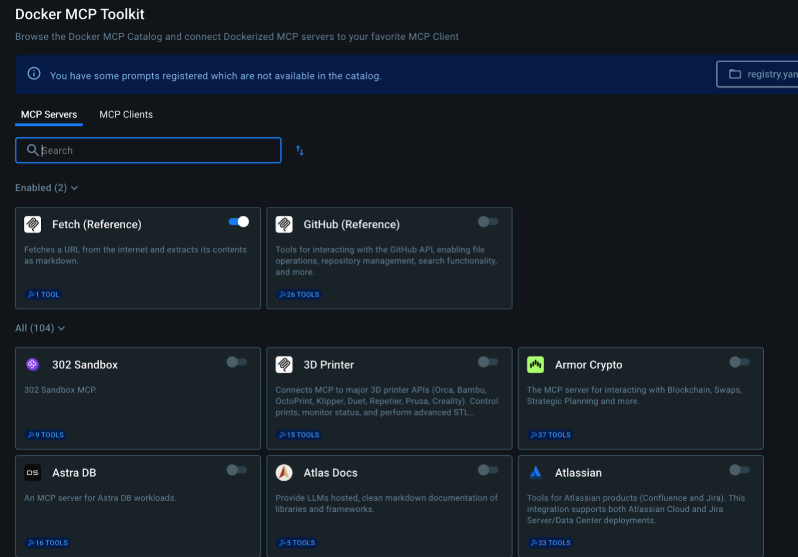Enable the Atlas Docs server toggle

click(x=488, y=470)
